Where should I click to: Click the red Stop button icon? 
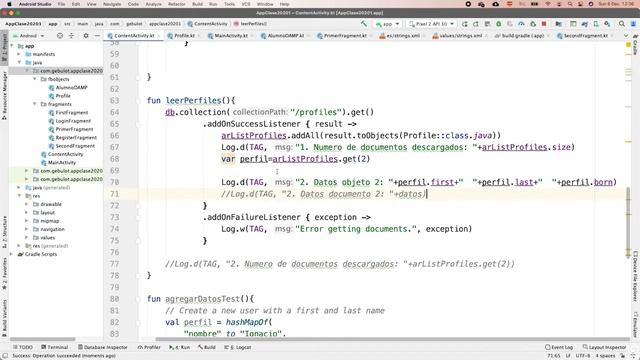tap(544, 24)
